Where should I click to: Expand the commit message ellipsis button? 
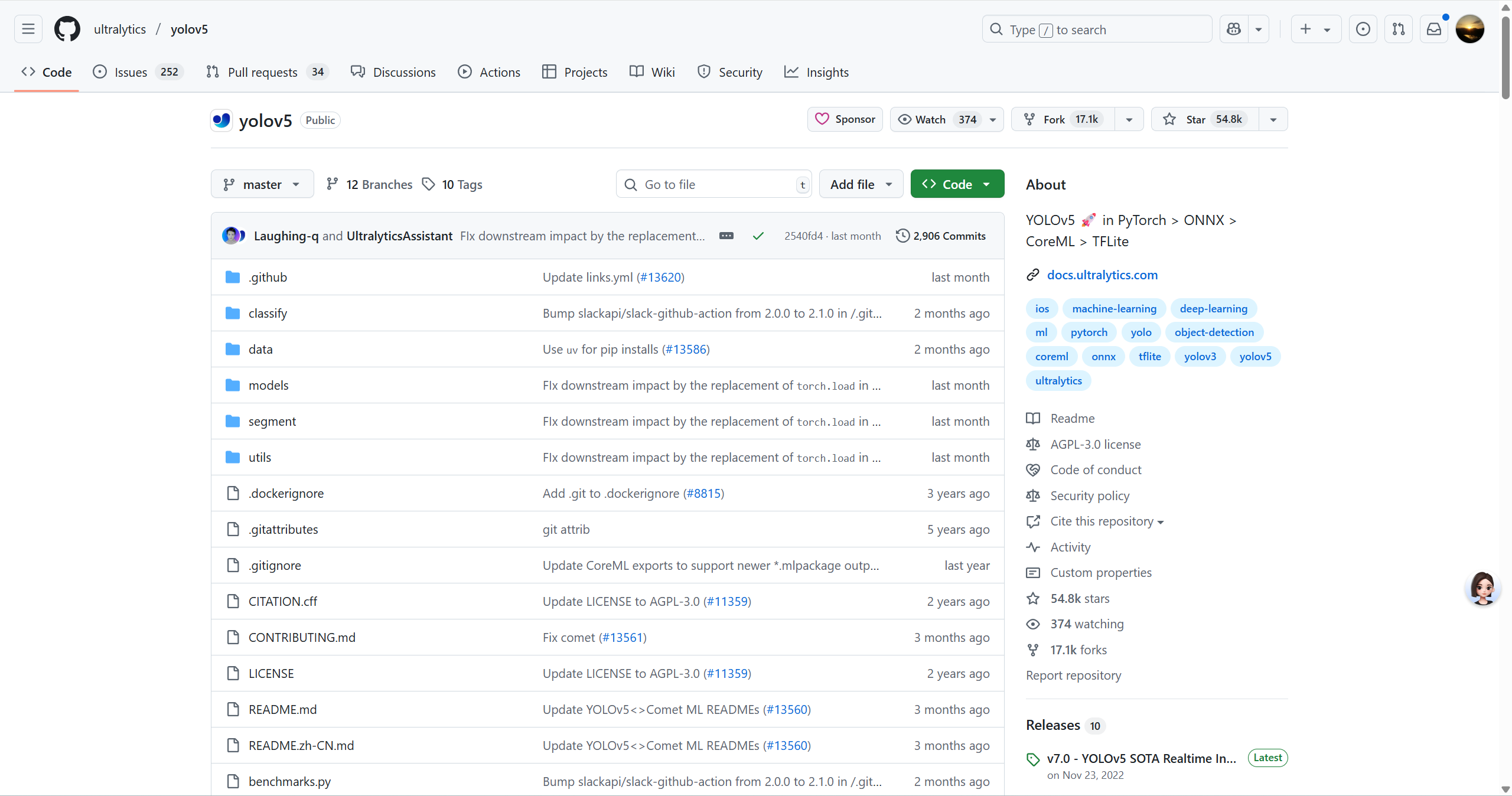pos(726,236)
